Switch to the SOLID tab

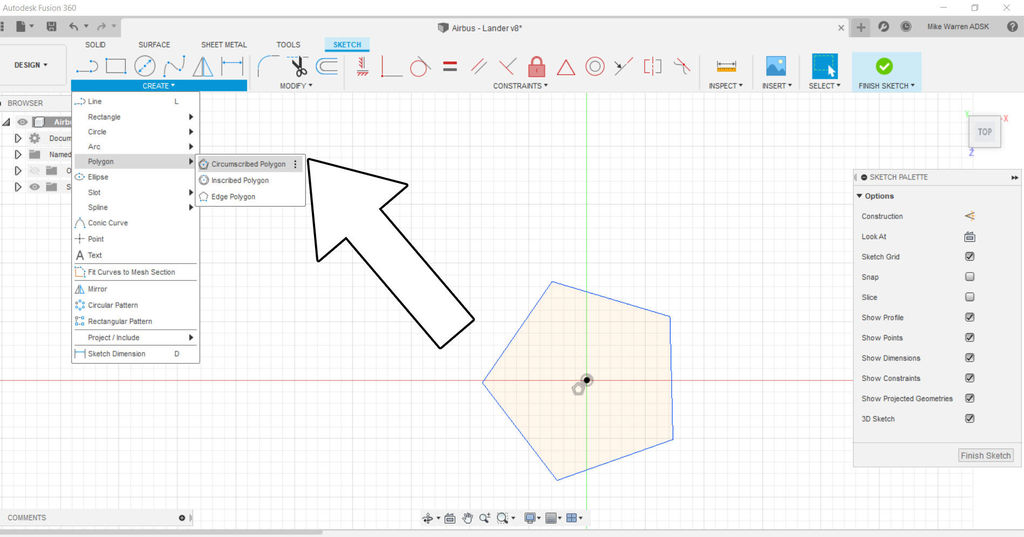point(95,44)
